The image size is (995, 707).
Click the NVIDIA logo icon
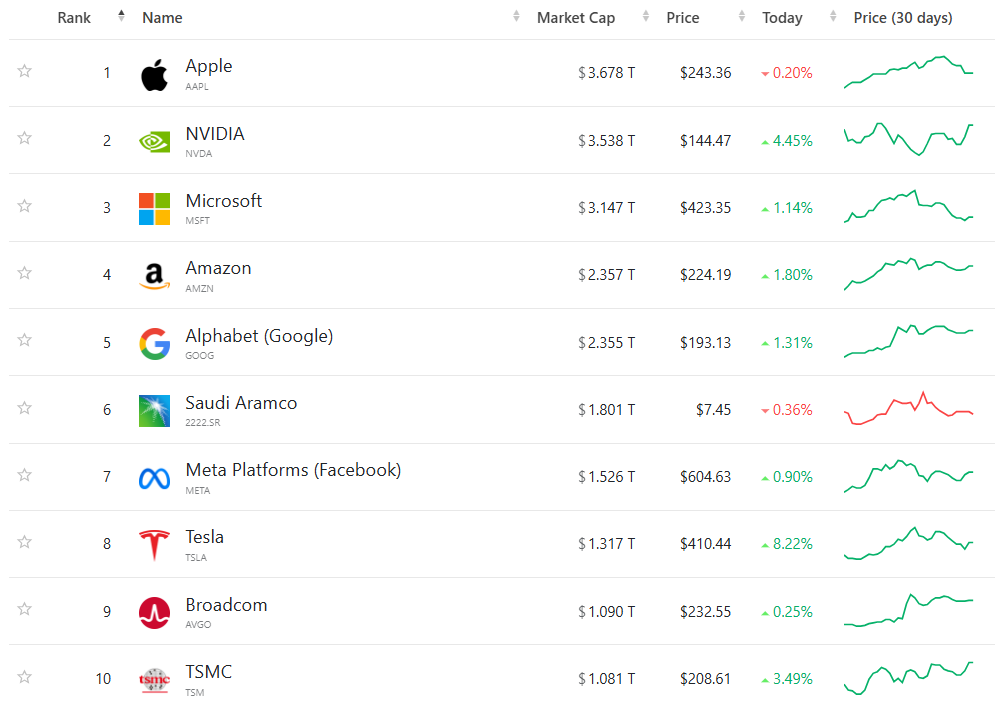pos(154,141)
